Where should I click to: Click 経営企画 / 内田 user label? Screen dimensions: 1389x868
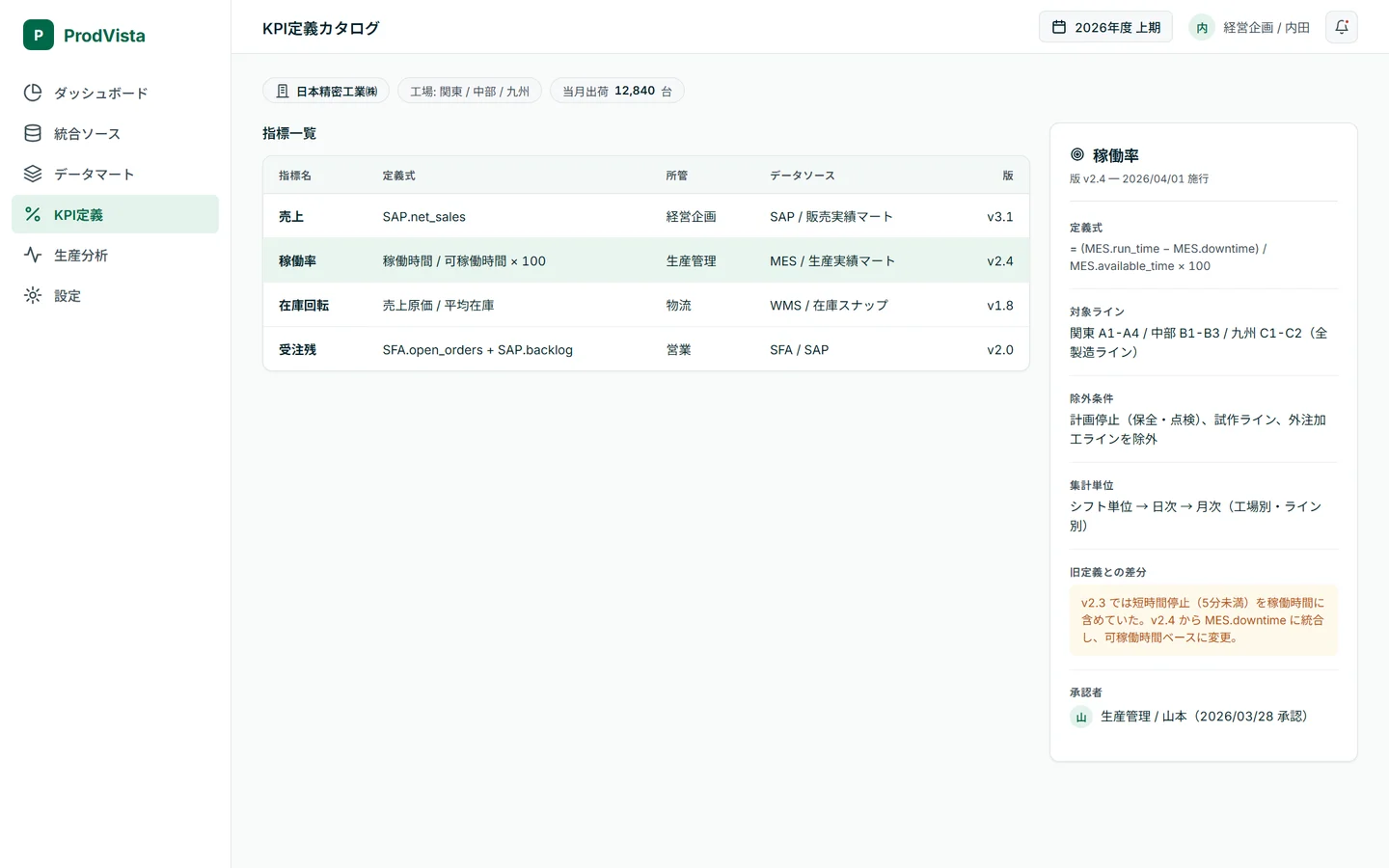click(x=1266, y=28)
